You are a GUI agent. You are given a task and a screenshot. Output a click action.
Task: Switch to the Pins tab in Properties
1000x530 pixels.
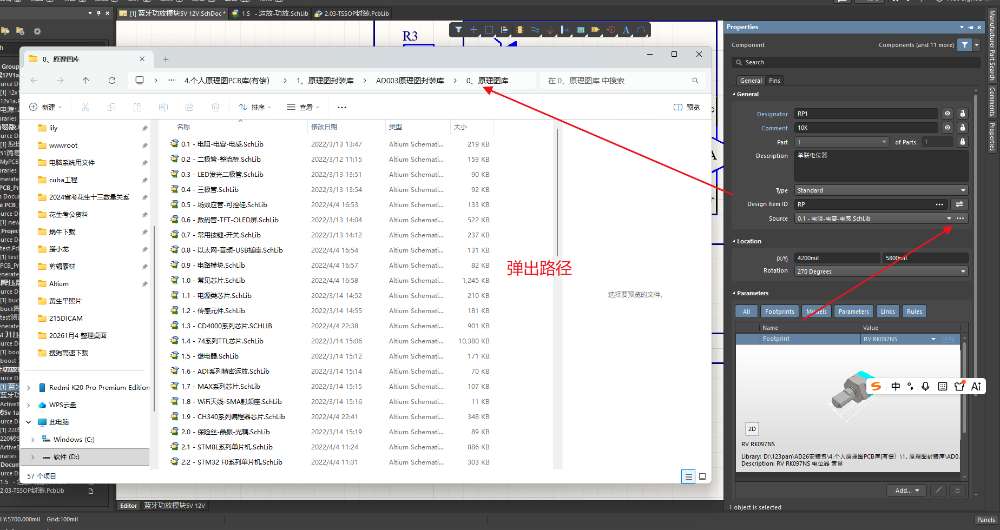coord(774,80)
